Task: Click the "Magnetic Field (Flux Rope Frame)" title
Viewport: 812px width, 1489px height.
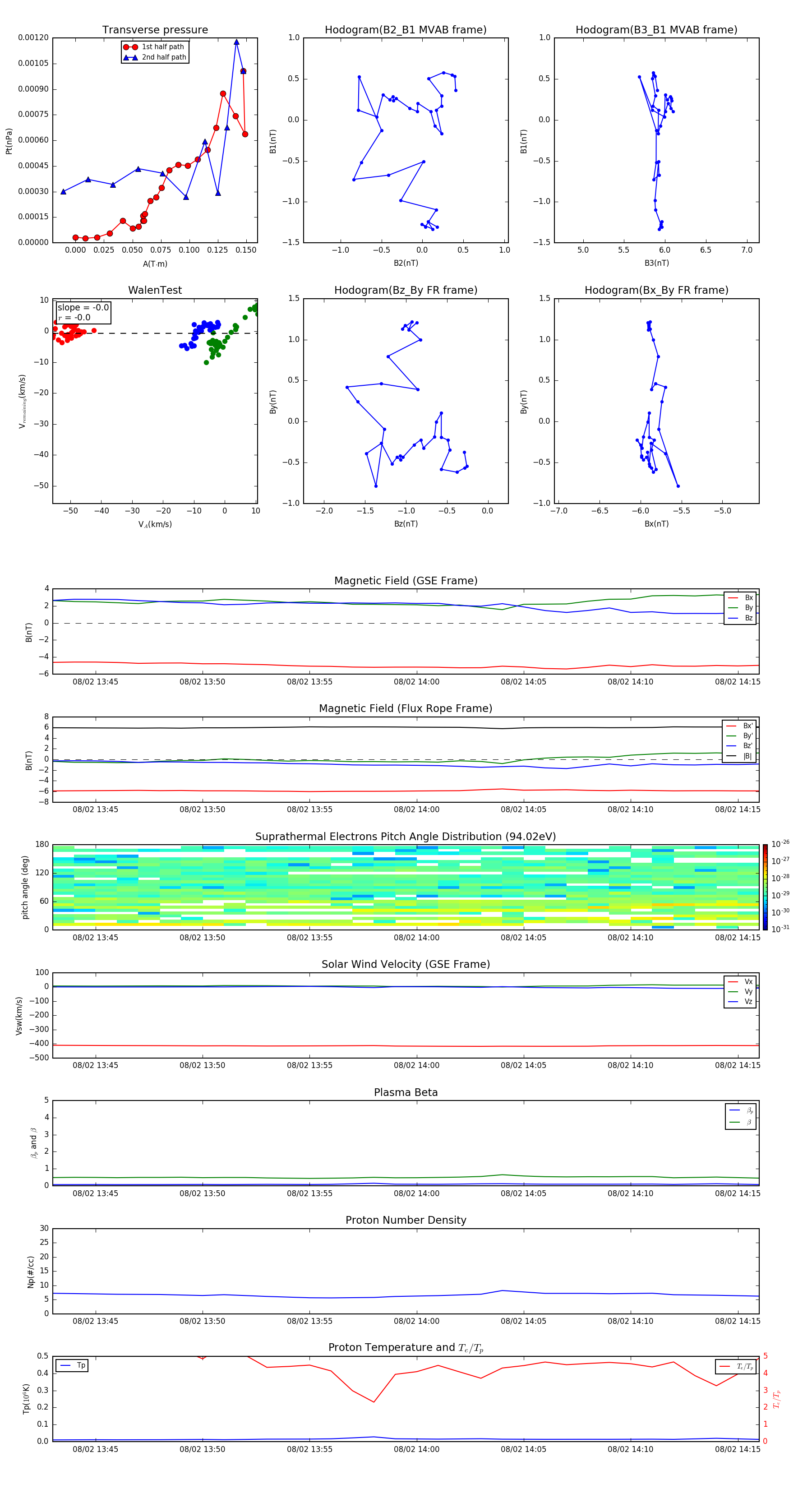Action: pyautogui.click(x=406, y=709)
